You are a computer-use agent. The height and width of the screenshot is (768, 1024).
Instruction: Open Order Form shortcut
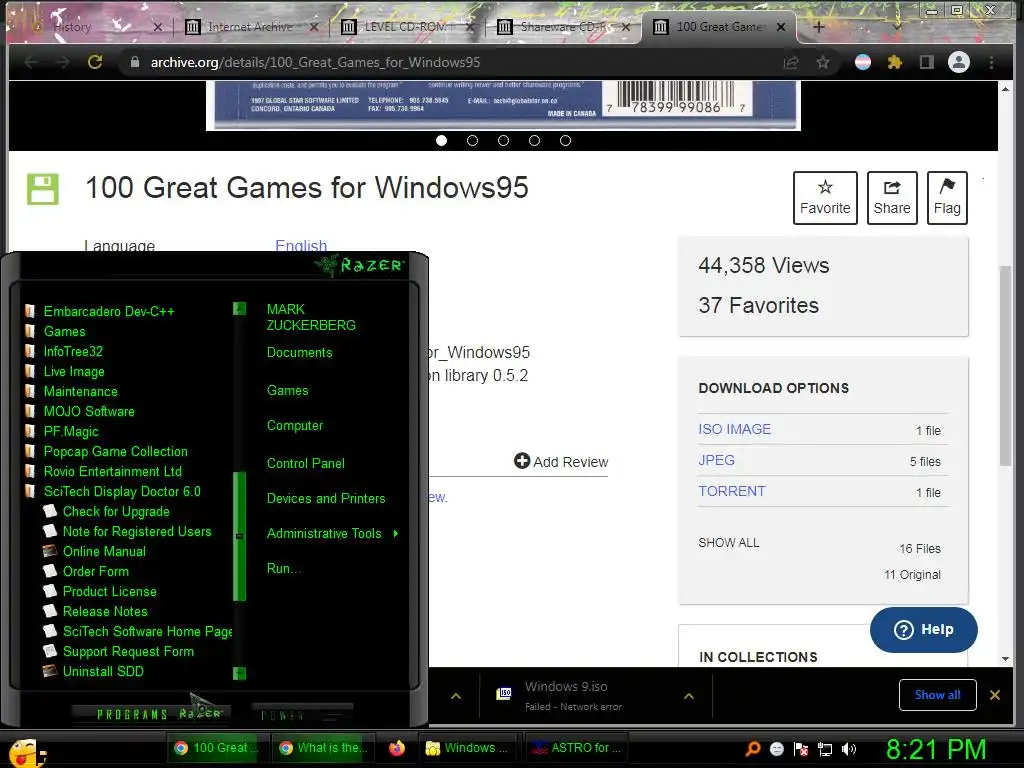point(95,571)
